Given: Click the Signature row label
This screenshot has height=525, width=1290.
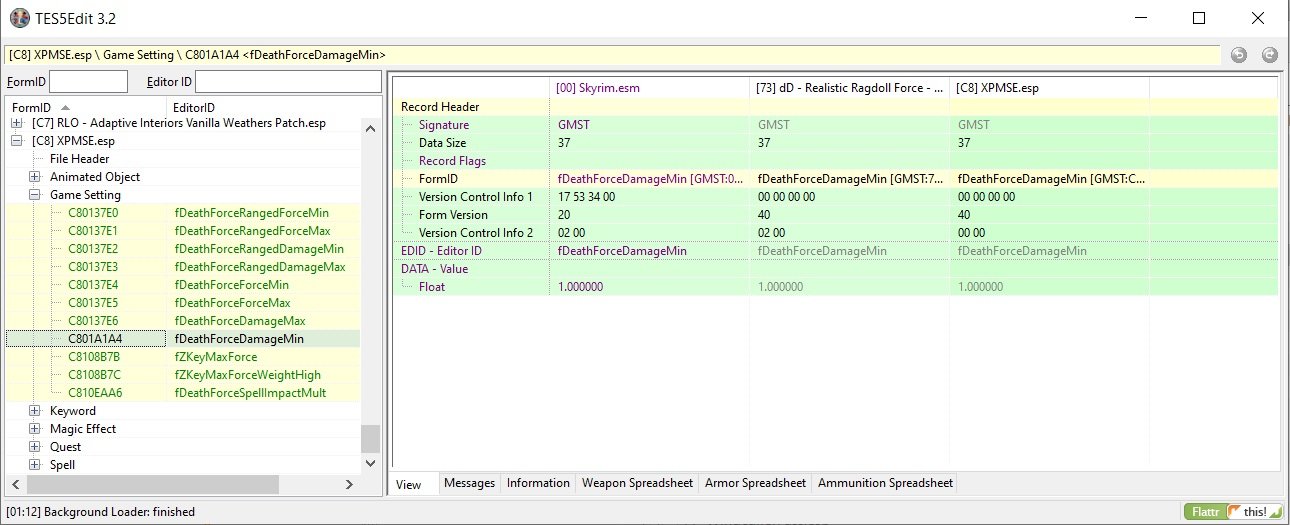Looking at the screenshot, I should (443, 125).
